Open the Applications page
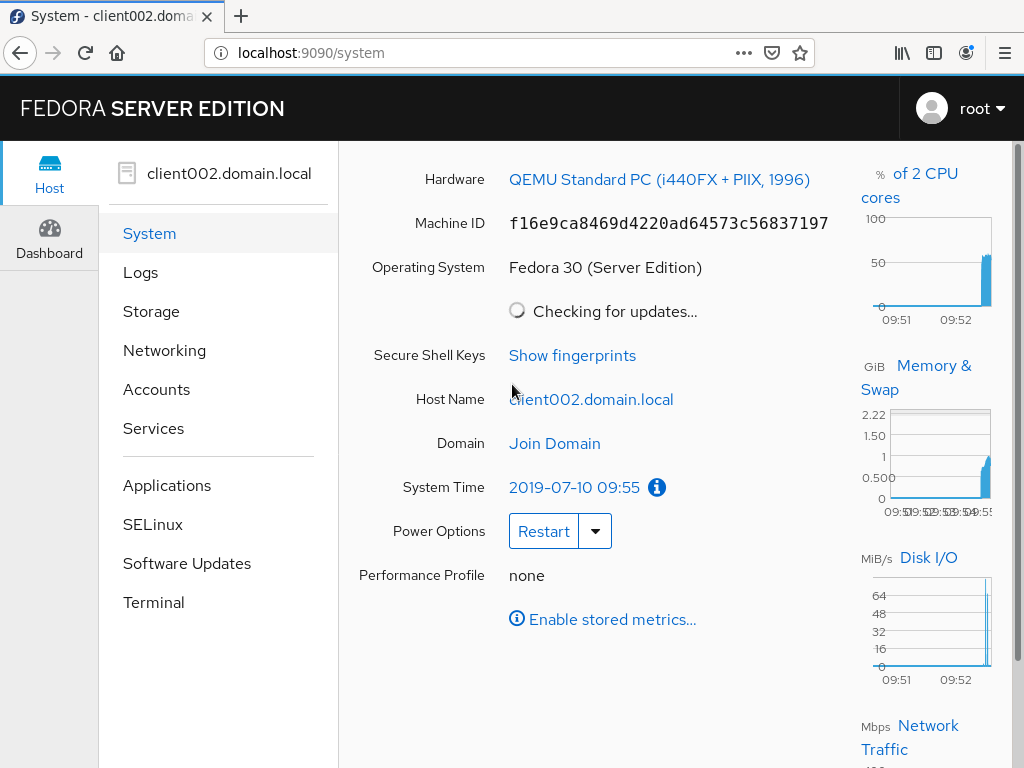This screenshot has height=768, width=1024. click(219, 485)
